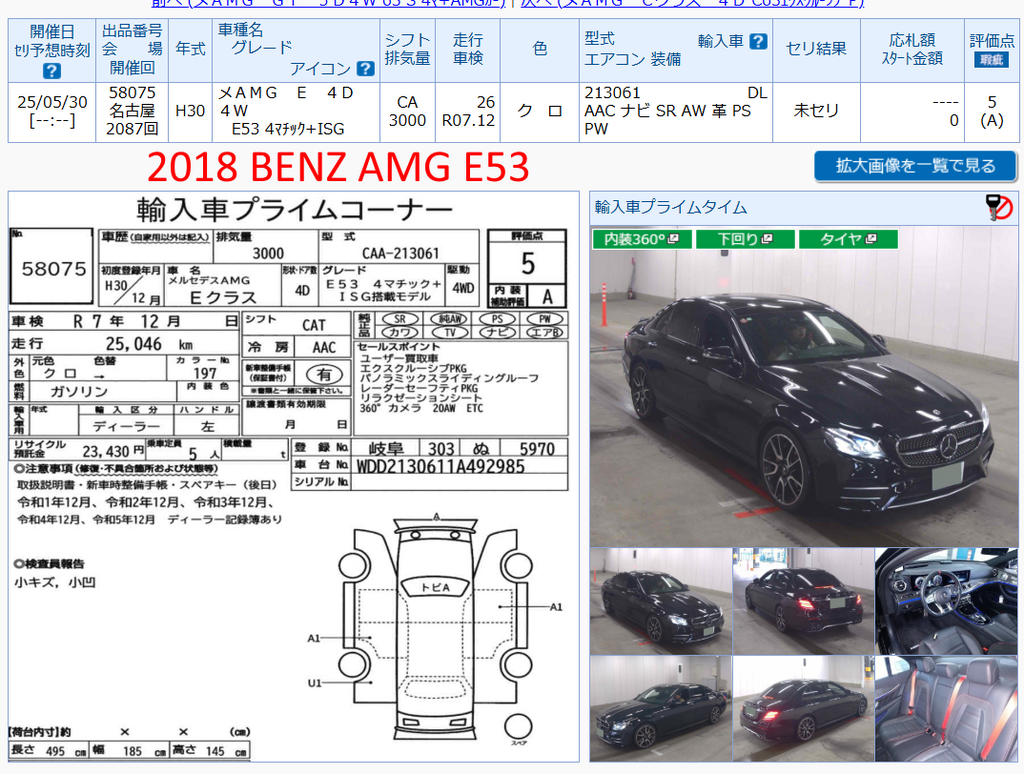The width and height of the screenshot is (1024, 774).
Task: Click the 2018 BENZ AMG E53 title
Action: [338, 167]
